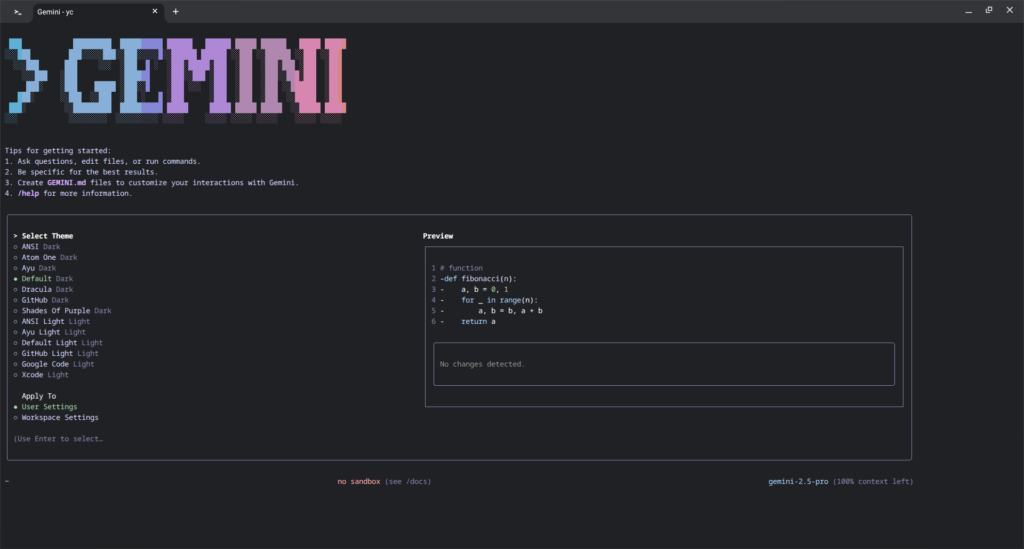Click the Select Theme heading
1024x549 pixels.
(47, 236)
